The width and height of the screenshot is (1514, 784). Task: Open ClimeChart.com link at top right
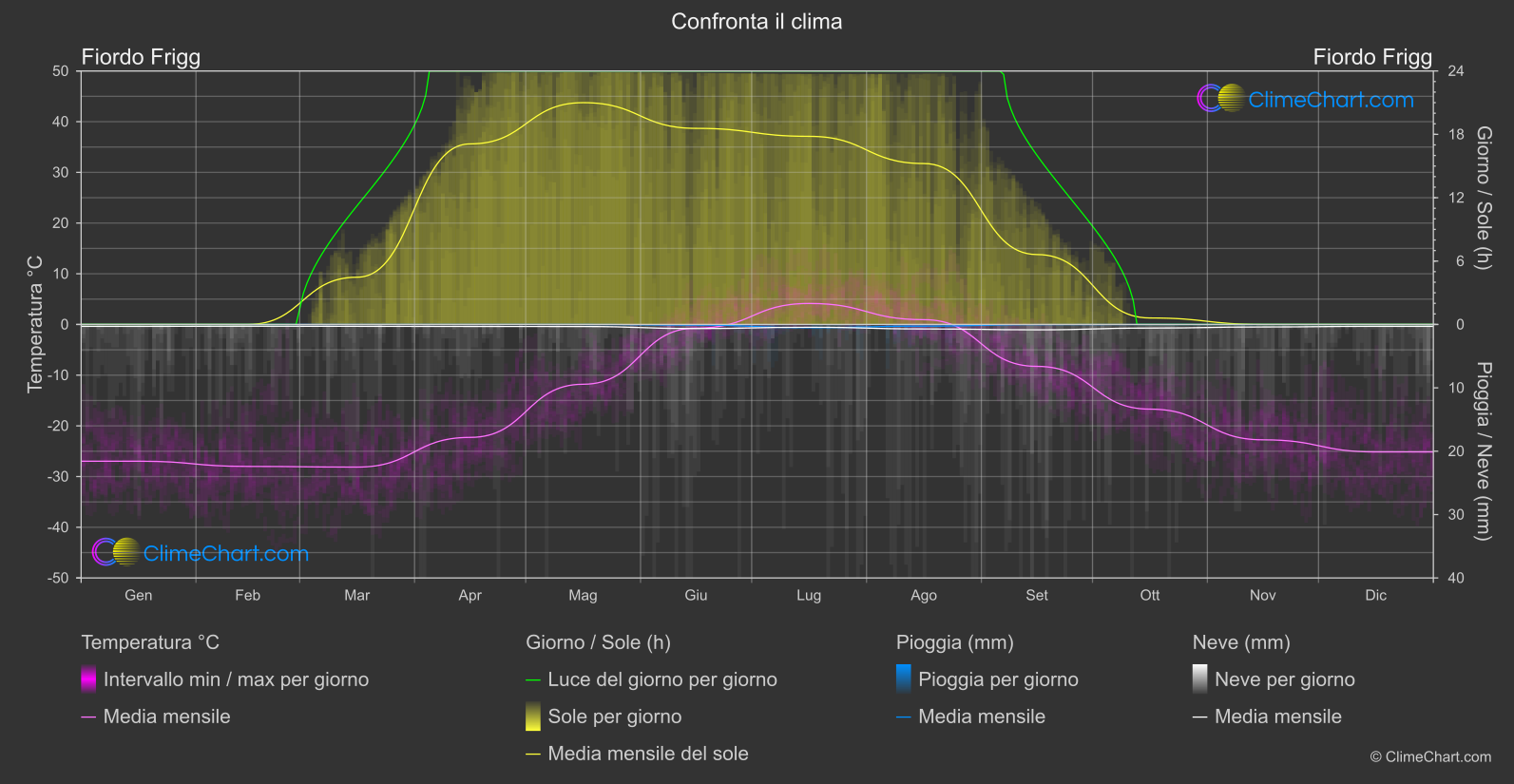(x=1331, y=99)
